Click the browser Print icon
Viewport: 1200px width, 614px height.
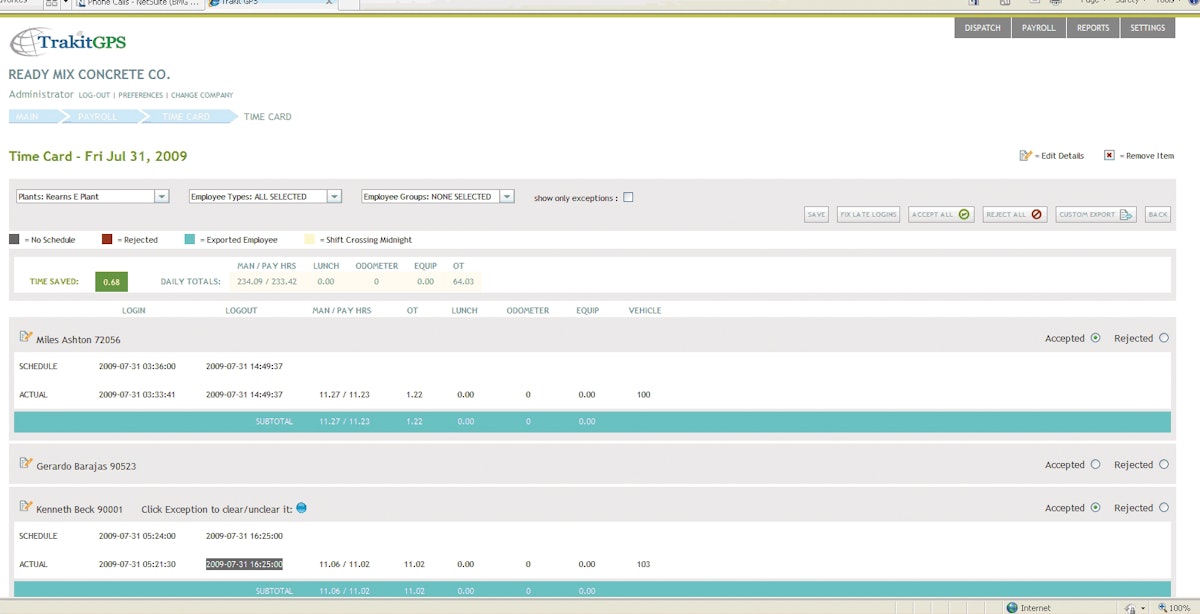tap(1057, 3)
